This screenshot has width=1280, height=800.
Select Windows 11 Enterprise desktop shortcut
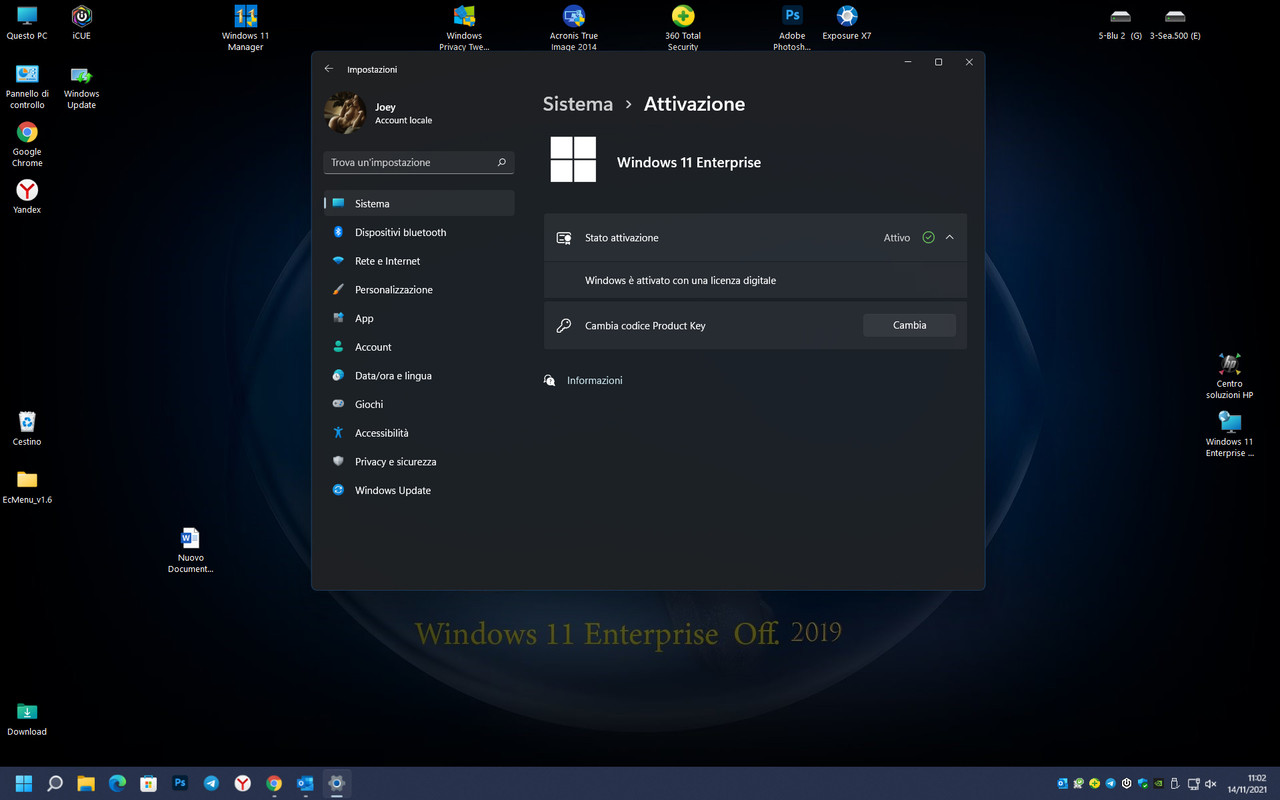tap(1229, 434)
